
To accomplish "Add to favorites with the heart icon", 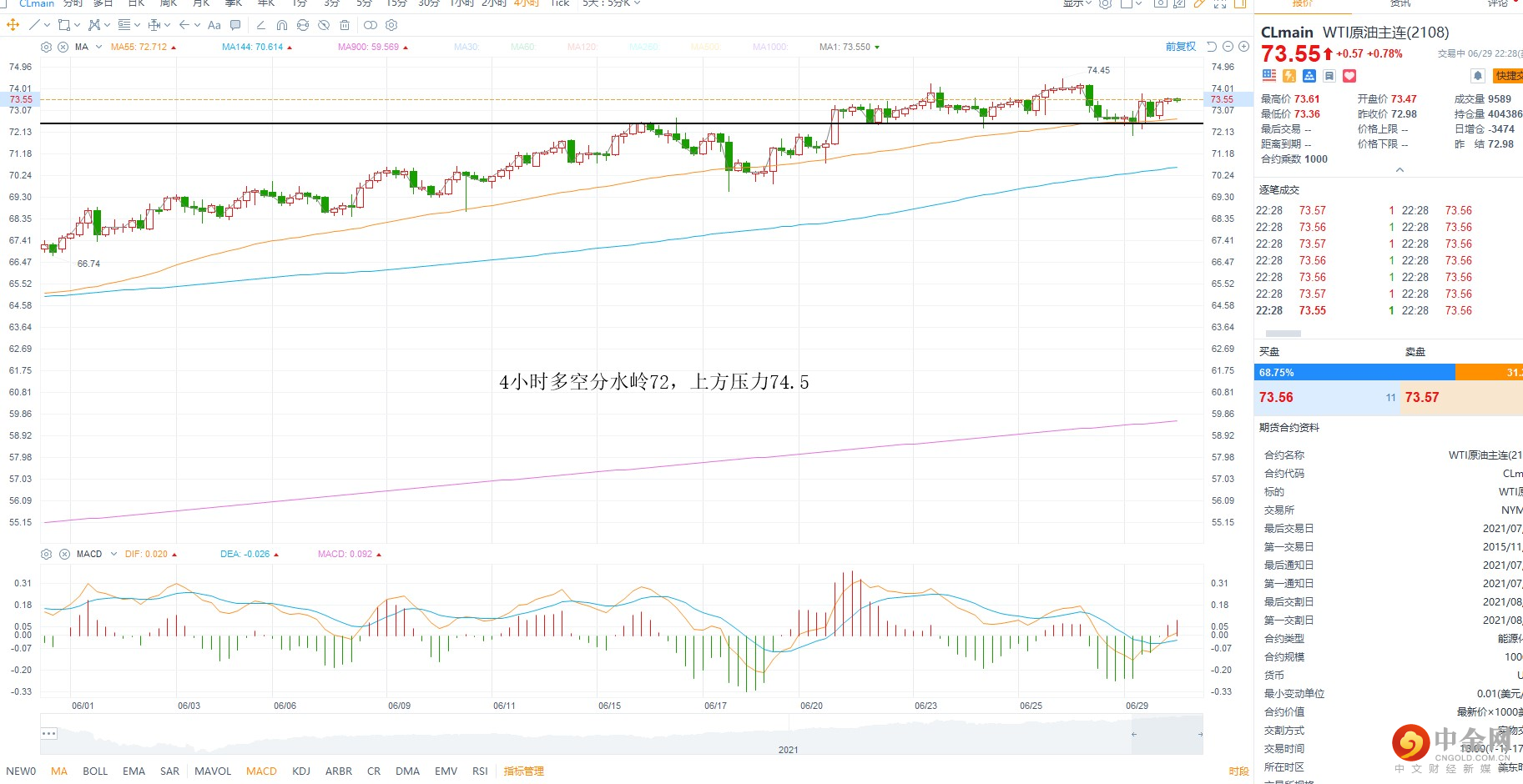I will (1349, 76).
